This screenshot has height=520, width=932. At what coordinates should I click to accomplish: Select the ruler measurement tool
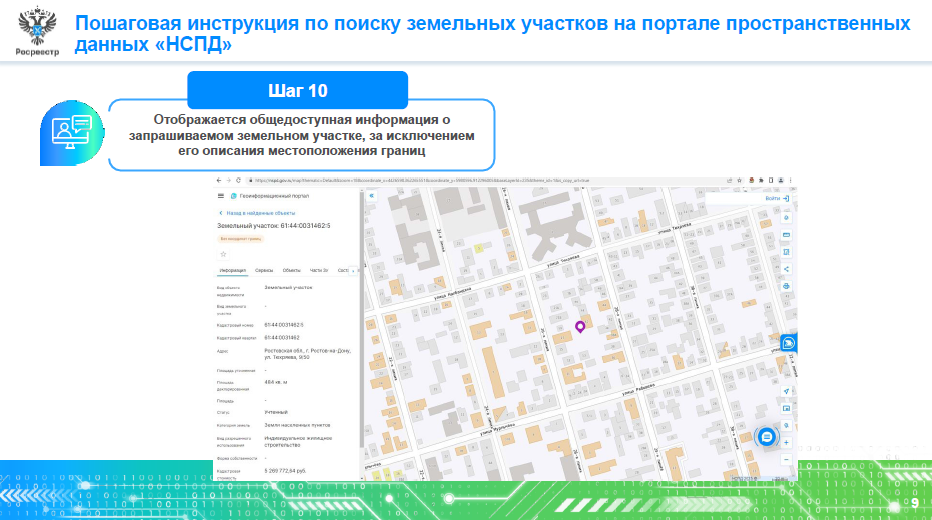click(786, 235)
